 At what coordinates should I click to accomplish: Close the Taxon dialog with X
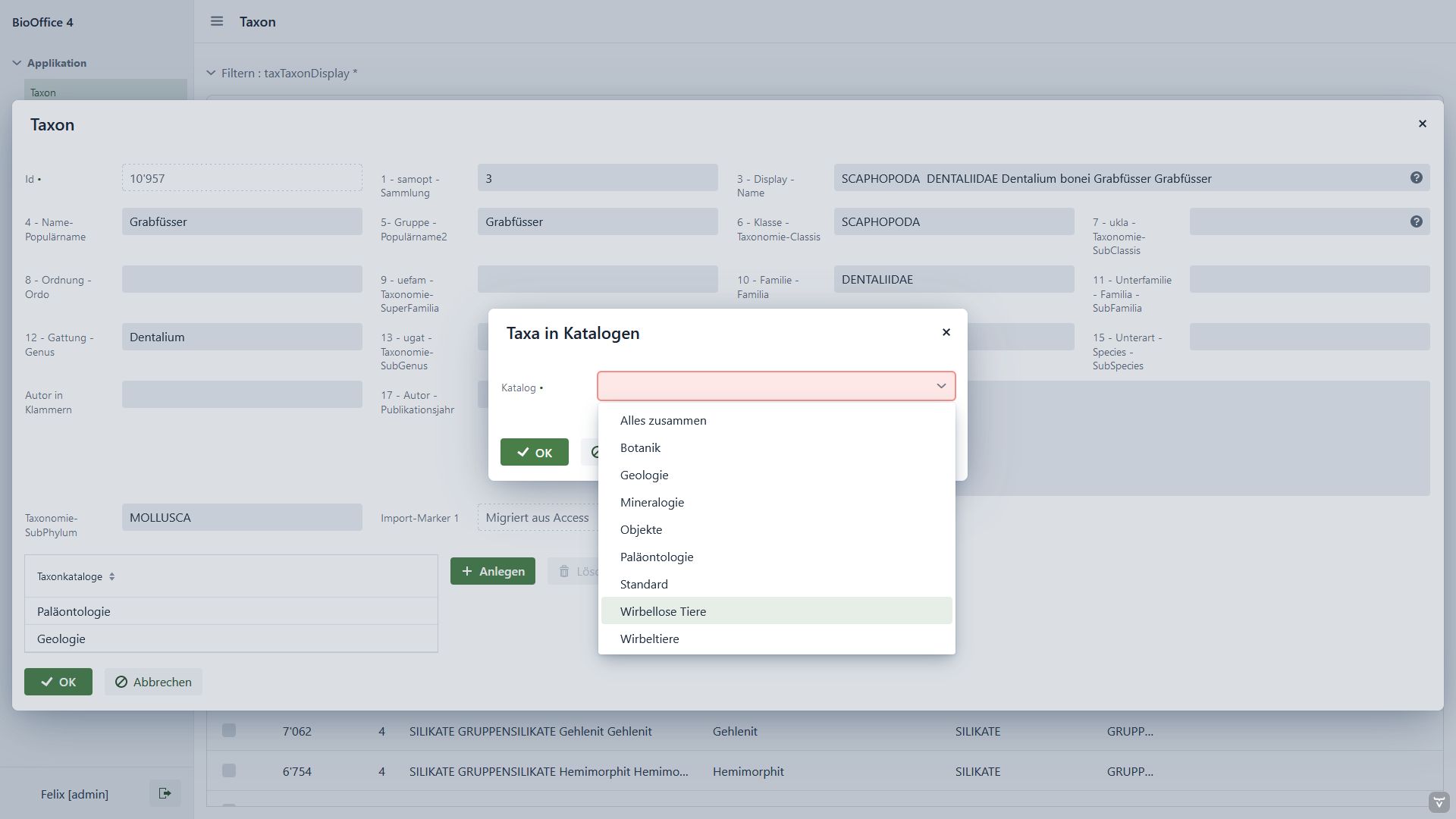1422,124
